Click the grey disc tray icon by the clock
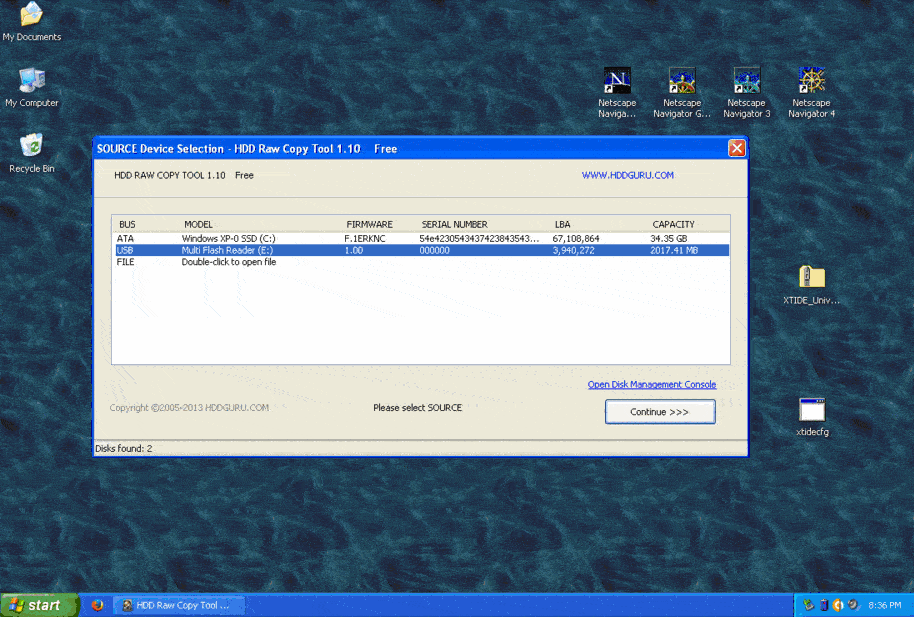This screenshot has width=914, height=617. 854,605
